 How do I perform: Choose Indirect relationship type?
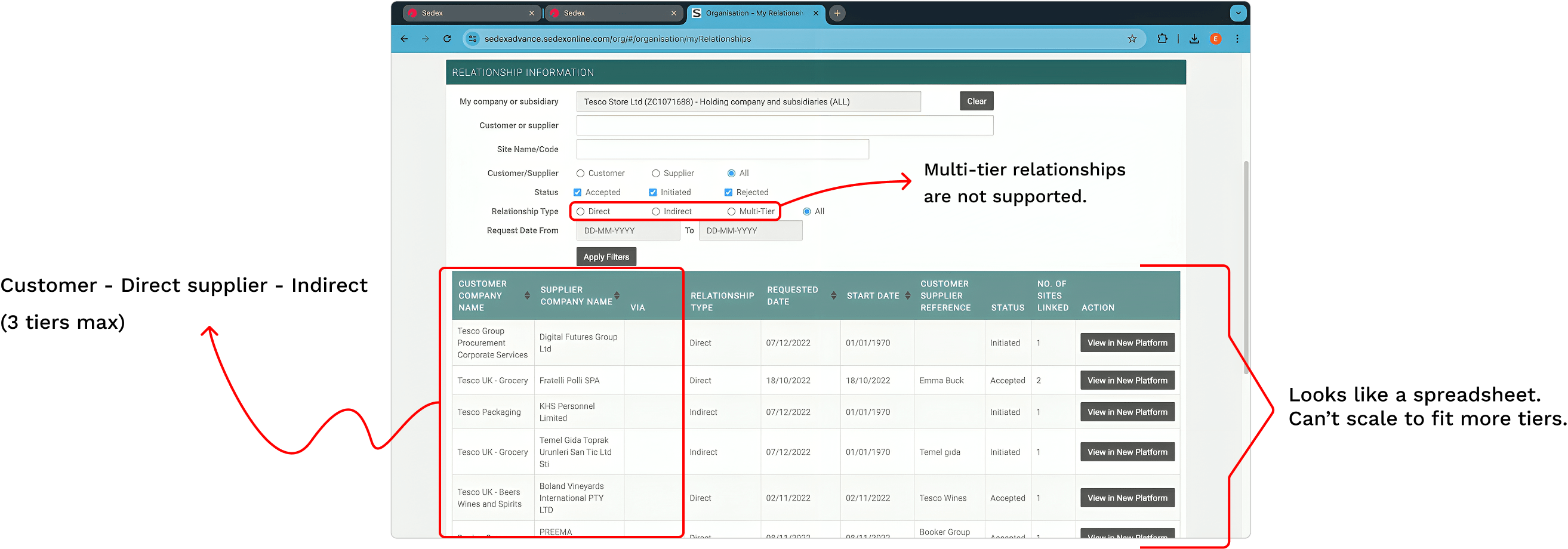coord(655,212)
